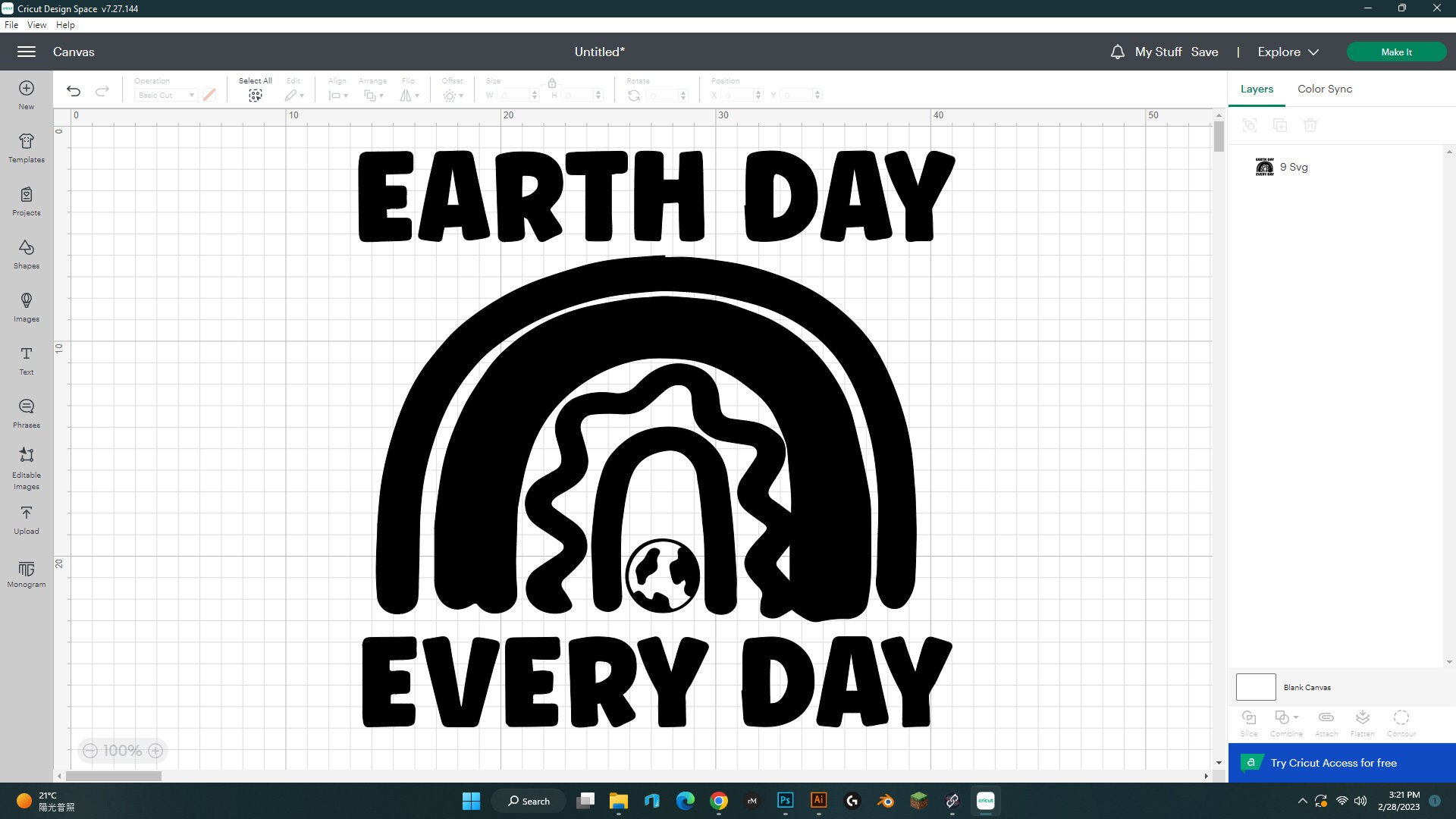The height and width of the screenshot is (819, 1456).
Task: Open the View menu
Action: click(x=36, y=24)
